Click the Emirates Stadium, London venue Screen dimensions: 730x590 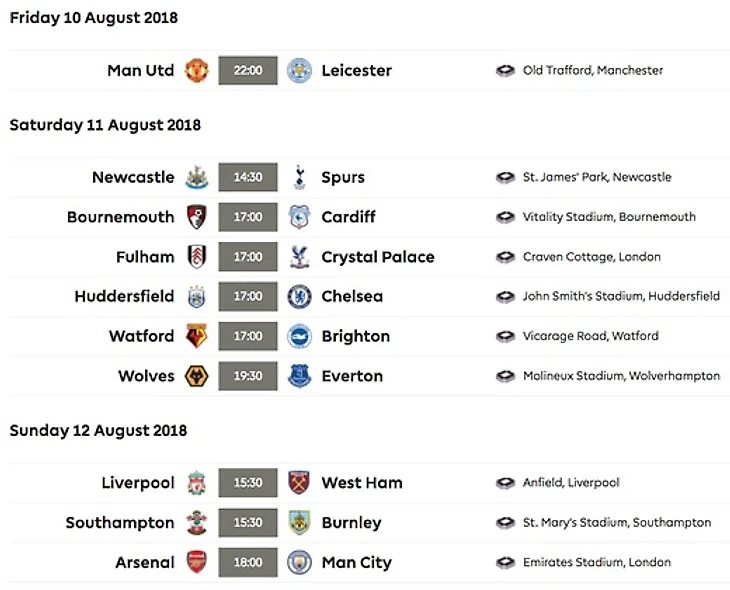(597, 563)
